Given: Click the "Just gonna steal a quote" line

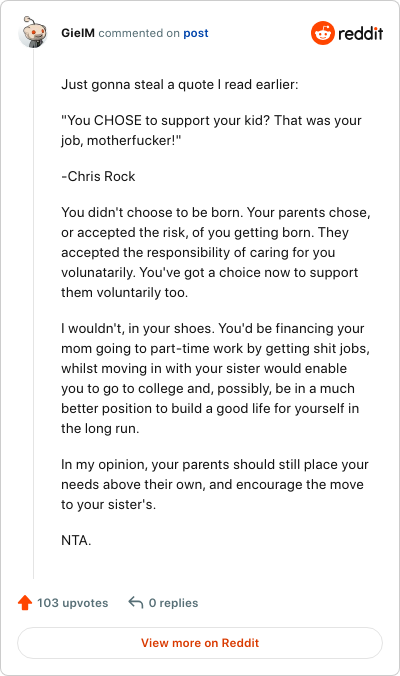Looking at the screenshot, I should click(179, 84).
